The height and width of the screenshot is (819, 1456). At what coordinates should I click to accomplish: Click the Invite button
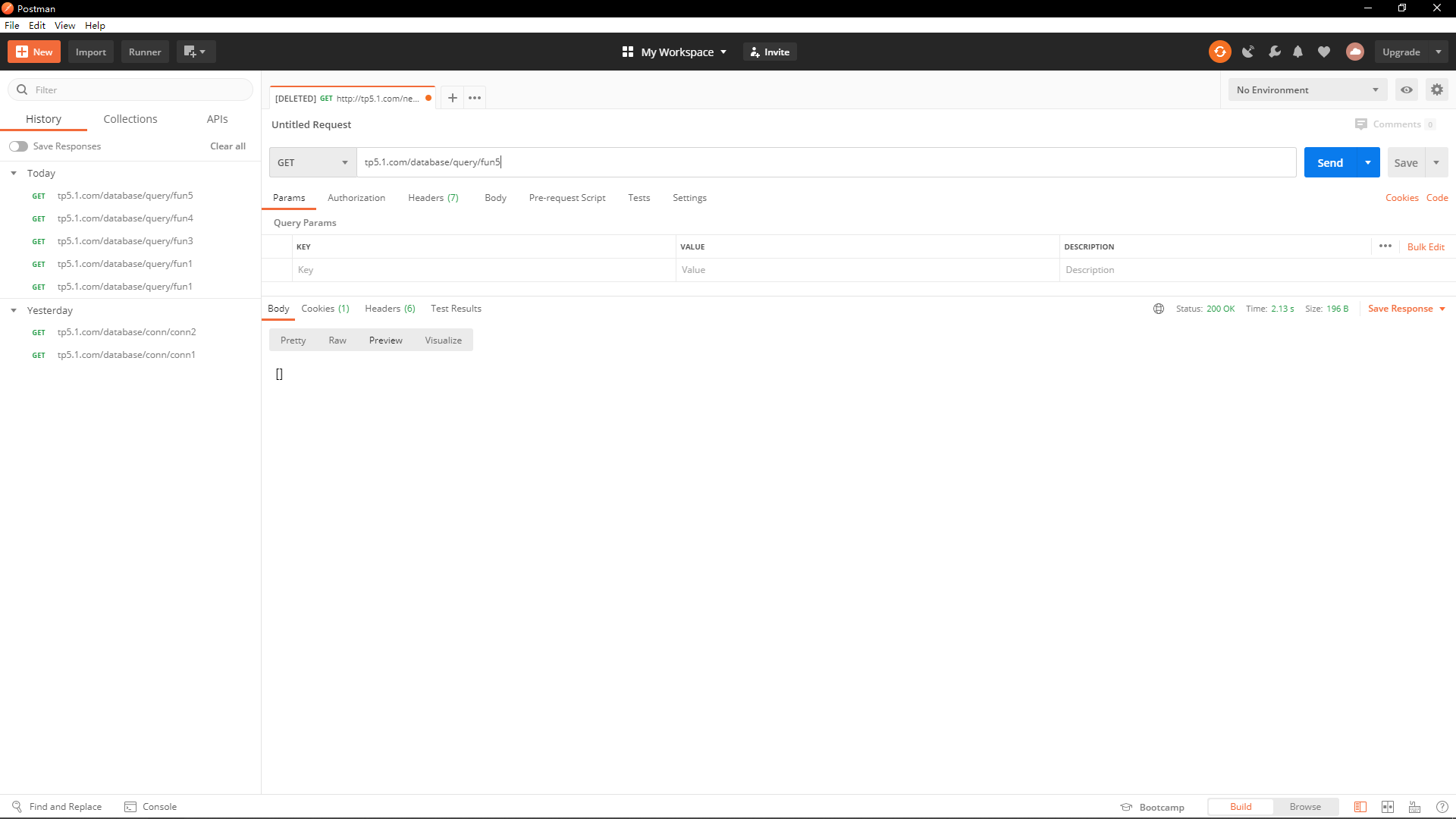pyautogui.click(x=770, y=52)
